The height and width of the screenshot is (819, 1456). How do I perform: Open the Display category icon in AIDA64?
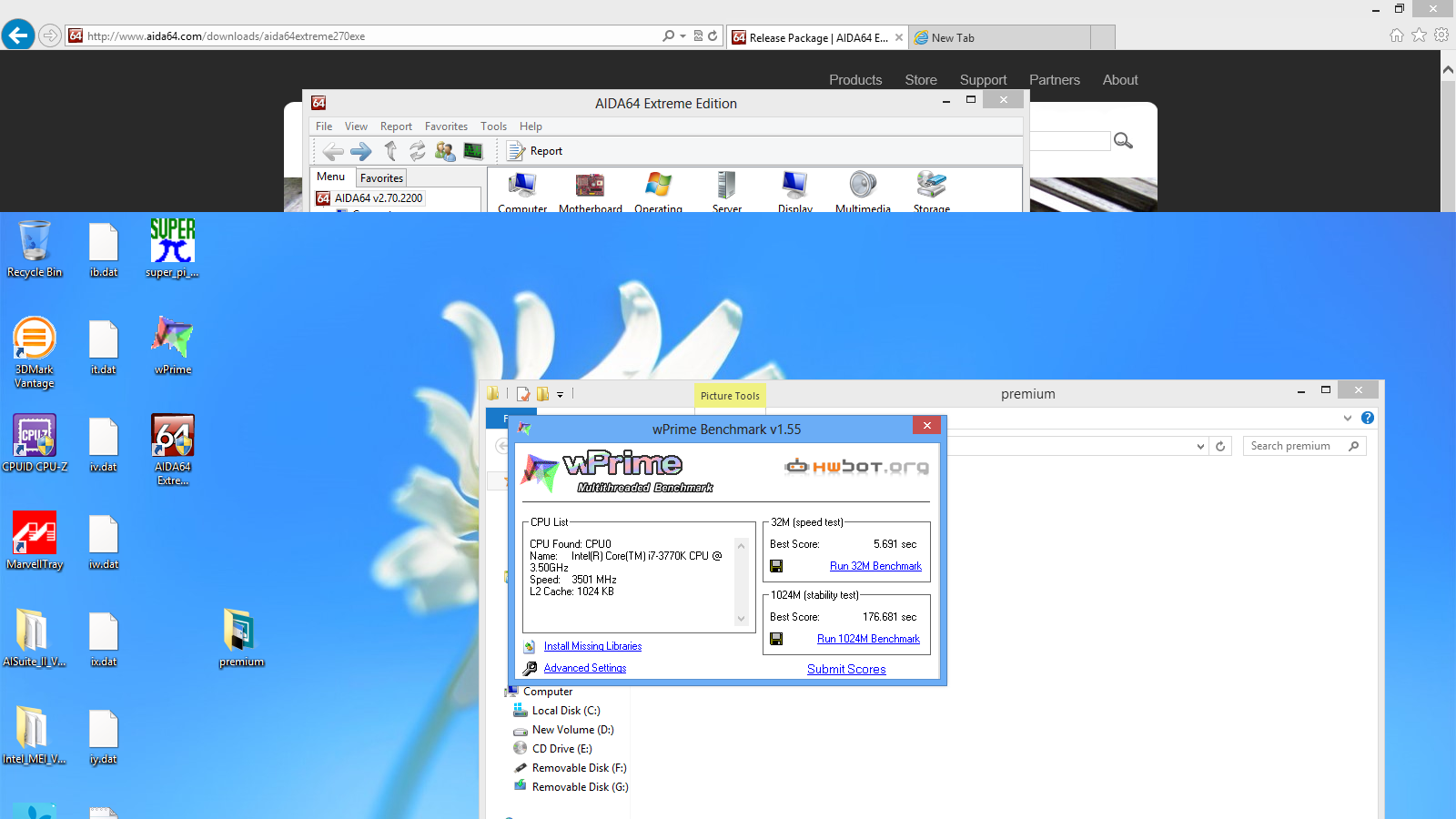[794, 193]
